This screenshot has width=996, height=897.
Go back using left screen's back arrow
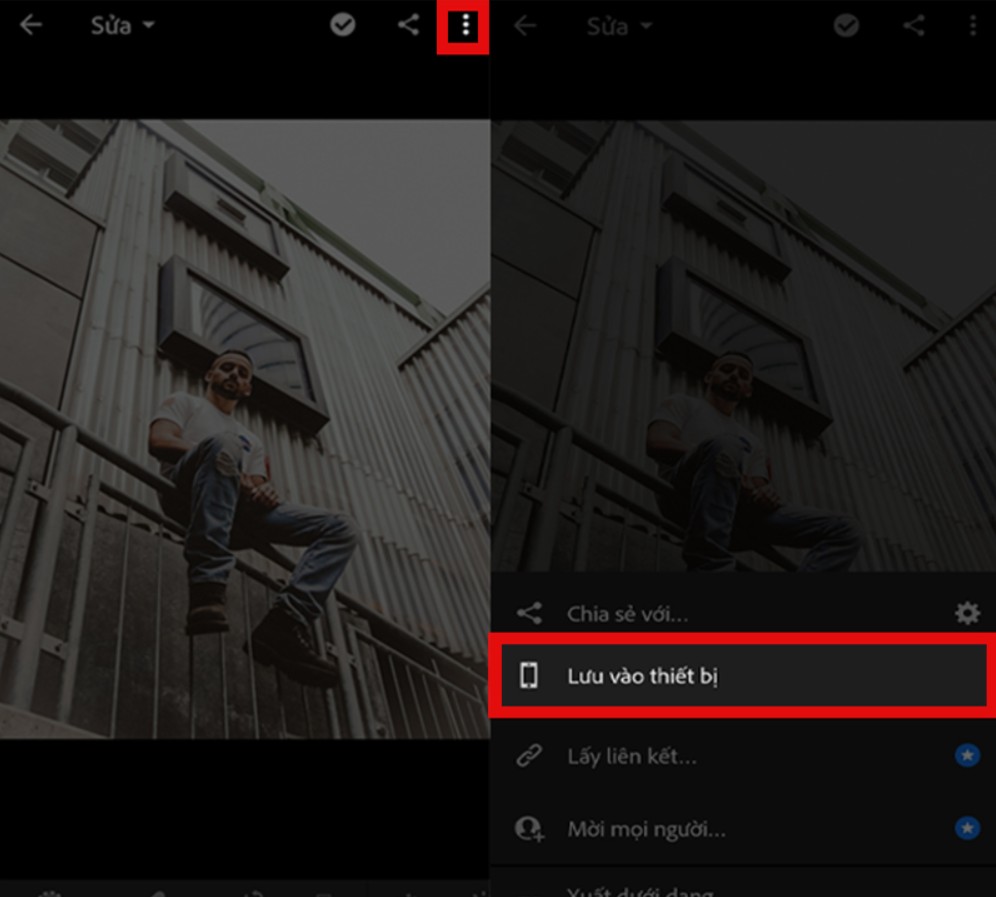pos(31,25)
